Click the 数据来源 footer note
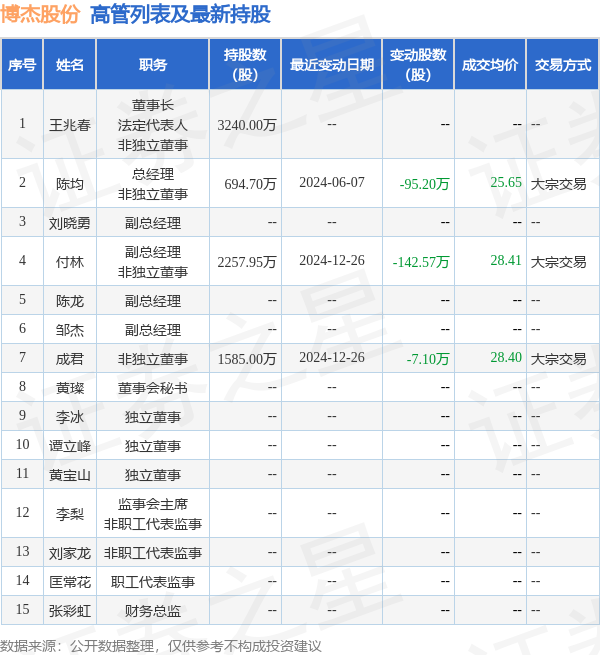Viewport: 600px width, 655px height. click(160, 646)
